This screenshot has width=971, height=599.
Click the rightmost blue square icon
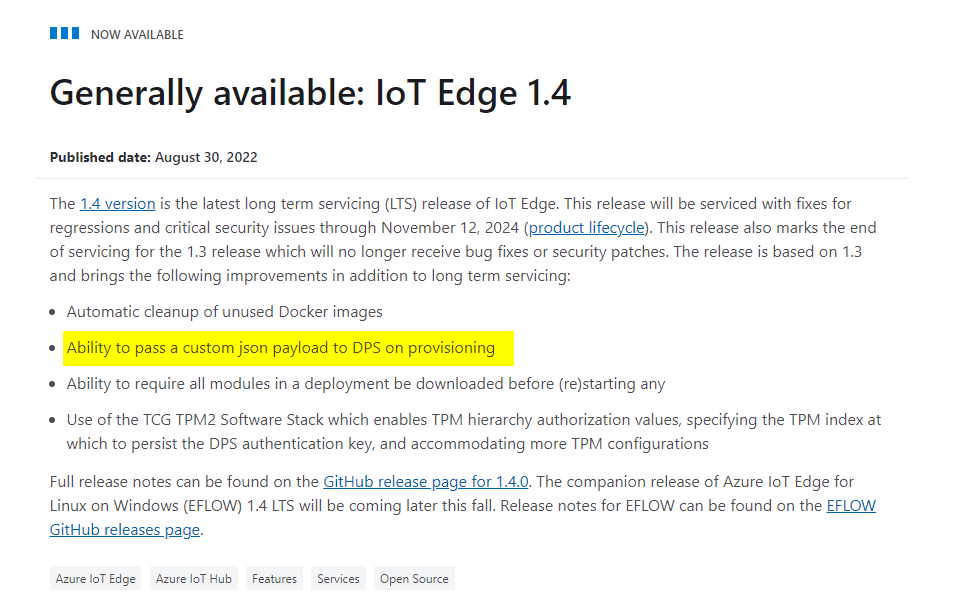(x=76, y=32)
